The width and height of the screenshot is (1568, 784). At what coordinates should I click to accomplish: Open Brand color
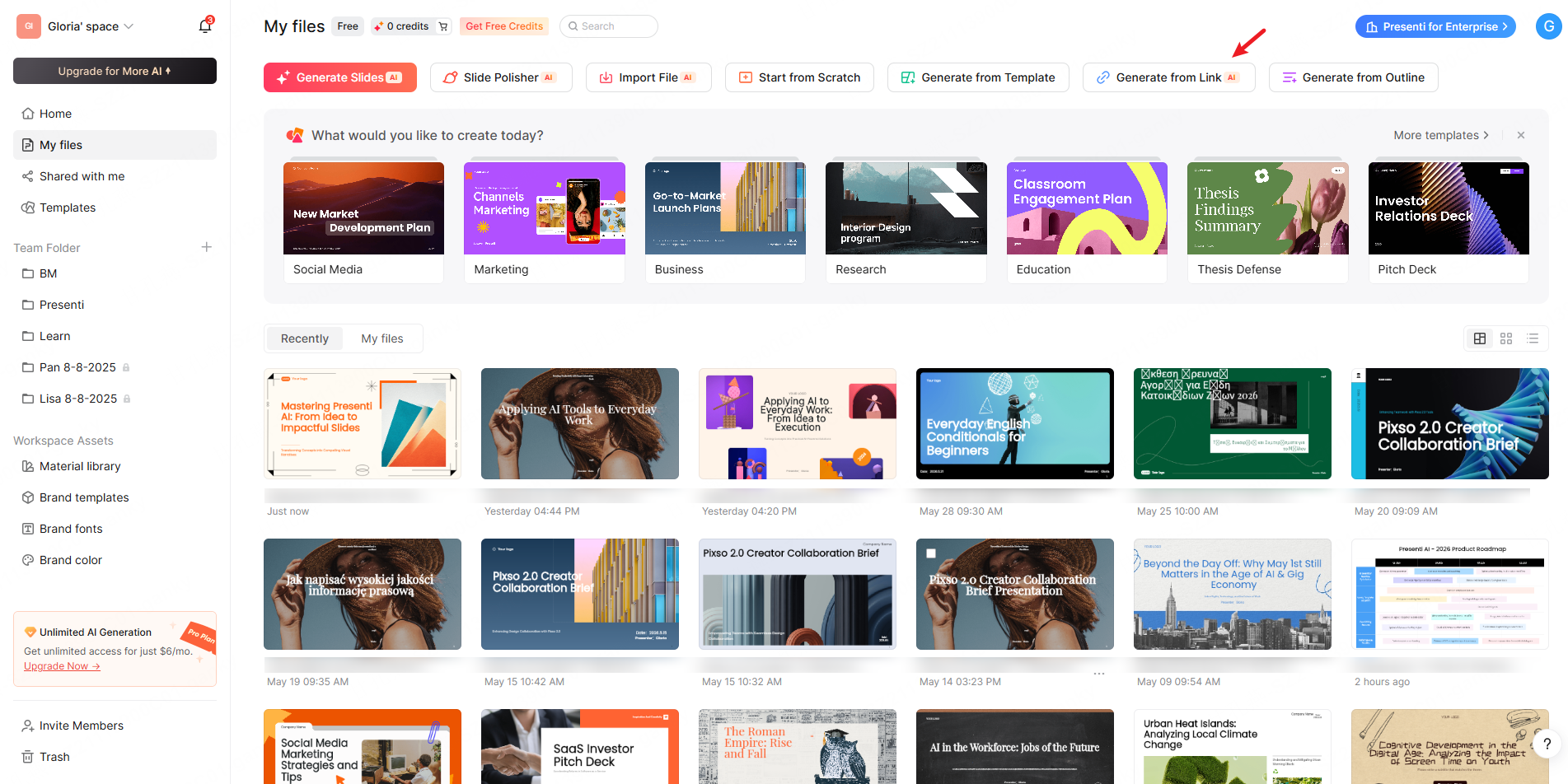[x=115, y=560]
